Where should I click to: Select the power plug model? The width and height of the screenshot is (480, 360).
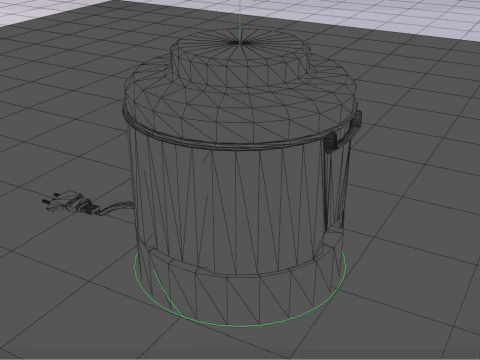tap(71, 203)
